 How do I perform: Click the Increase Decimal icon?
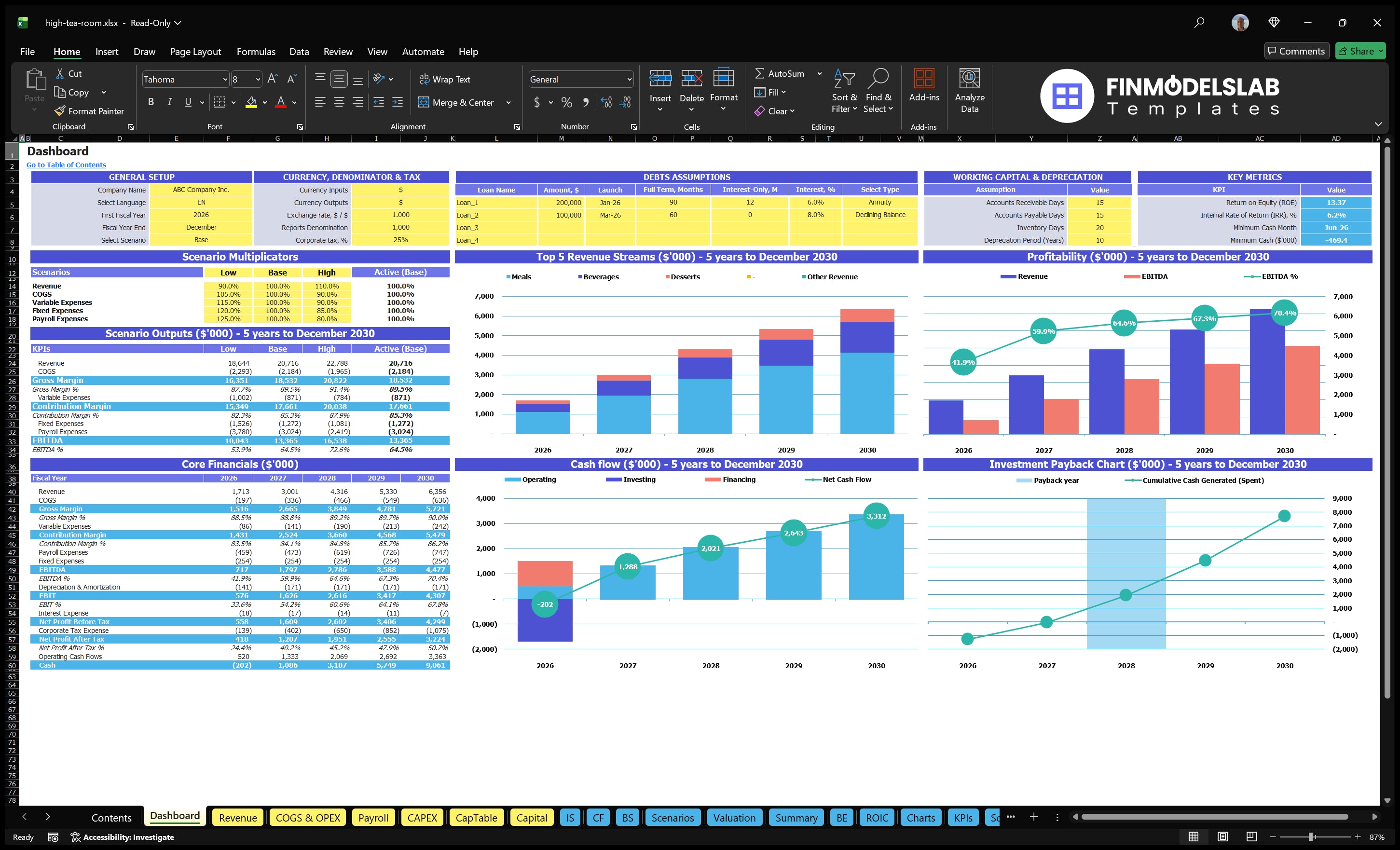coord(605,103)
